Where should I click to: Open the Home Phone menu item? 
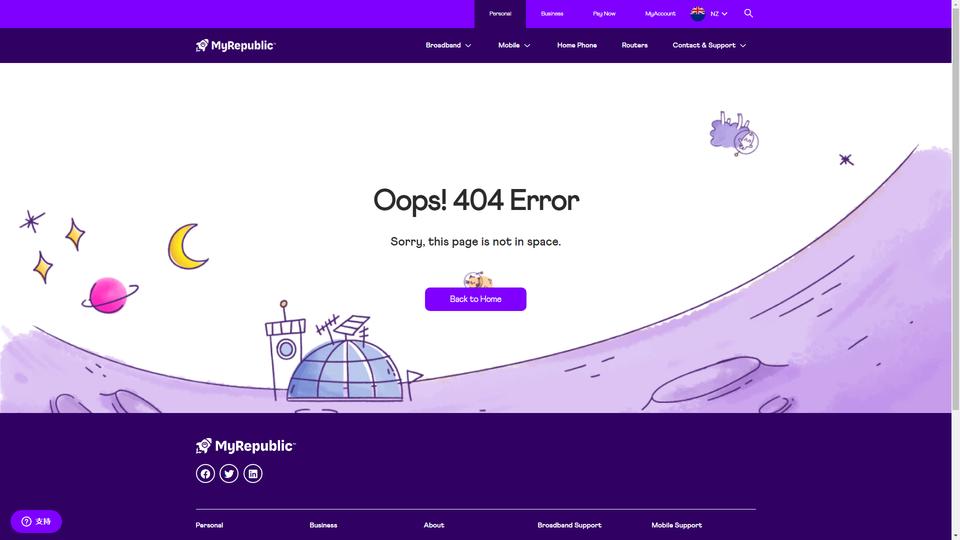tap(577, 45)
